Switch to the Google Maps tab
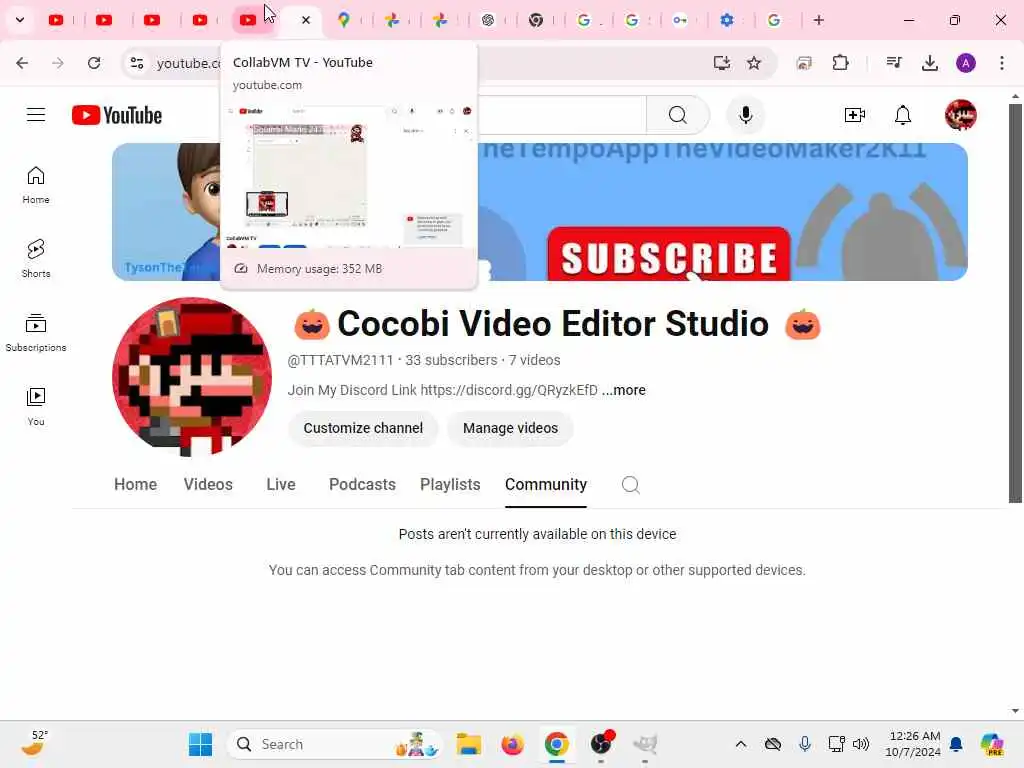The width and height of the screenshot is (1024, 768). [x=344, y=20]
